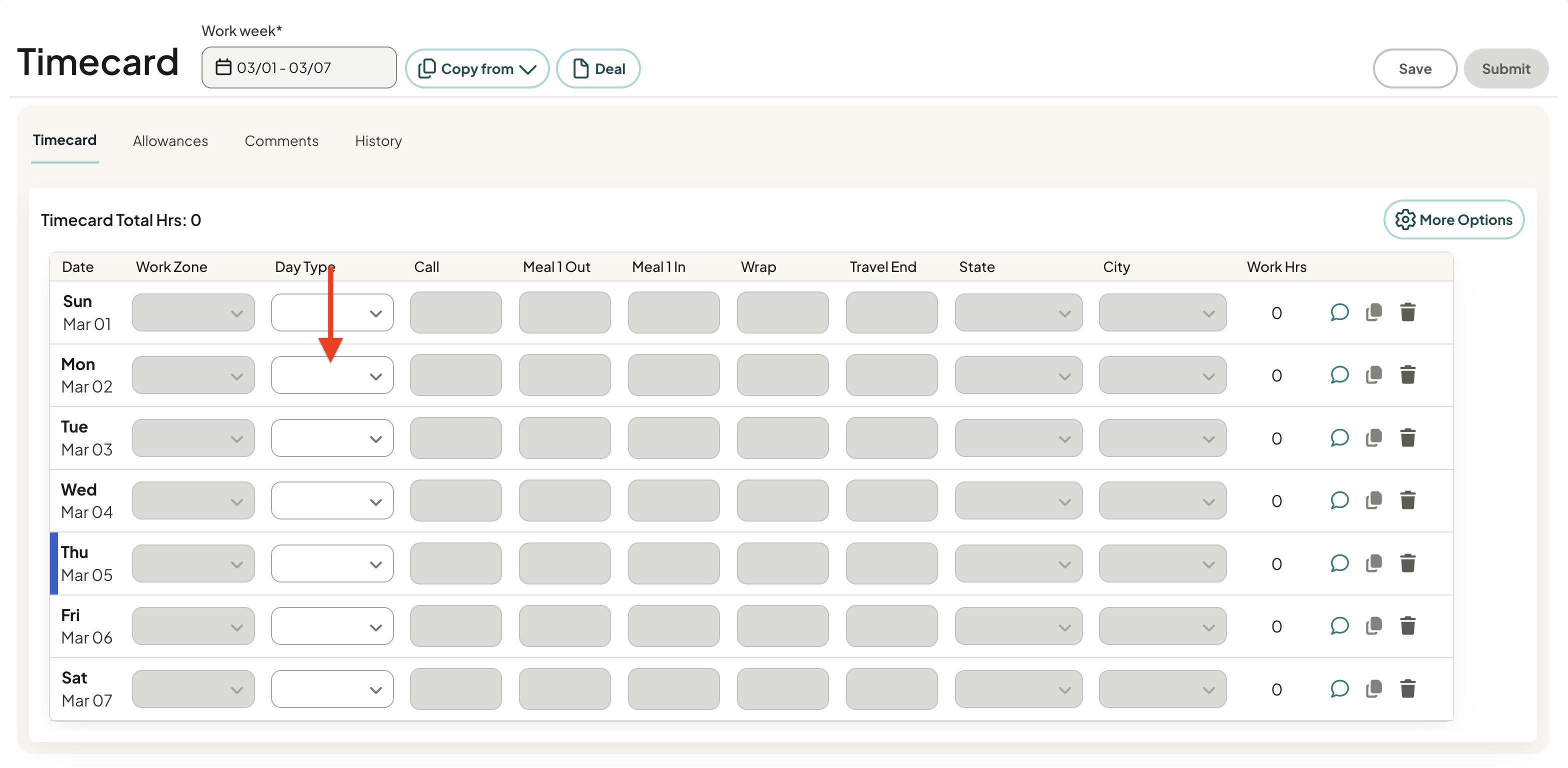The height and width of the screenshot is (768, 1568).
Task: Expand the City dropdown for Sat Mar 07
Action: 1162,689
